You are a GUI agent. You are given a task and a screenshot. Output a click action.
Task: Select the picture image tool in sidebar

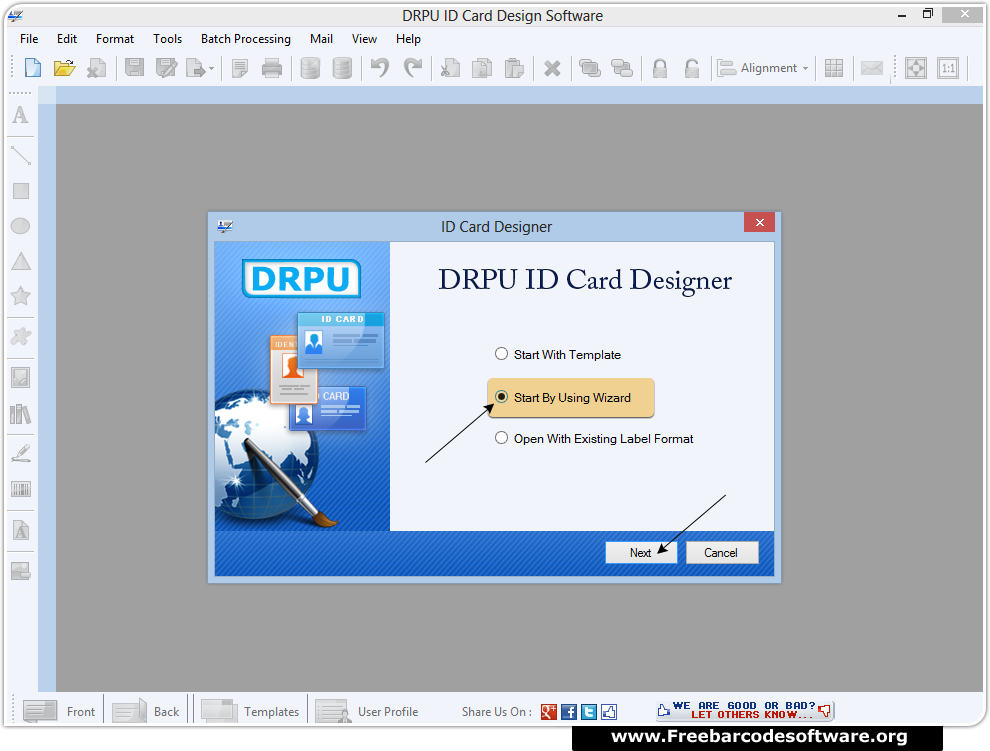click(21, 378)
